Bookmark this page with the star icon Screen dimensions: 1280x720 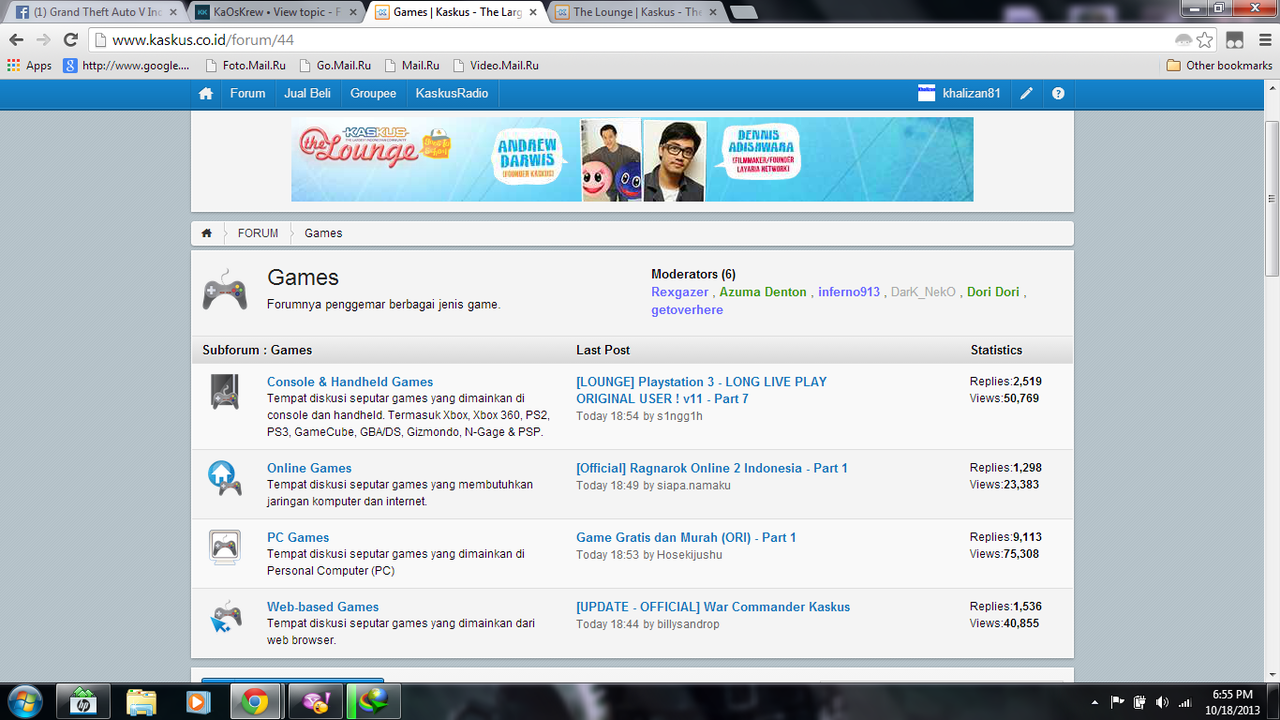1205,40
